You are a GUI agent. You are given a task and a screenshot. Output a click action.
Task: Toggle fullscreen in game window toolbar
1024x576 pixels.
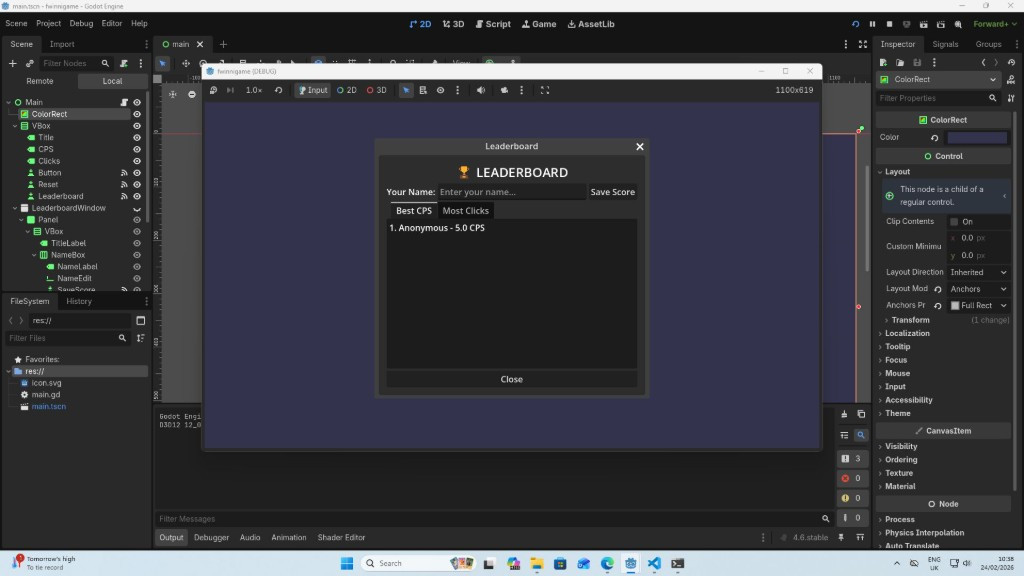(545, 90)
